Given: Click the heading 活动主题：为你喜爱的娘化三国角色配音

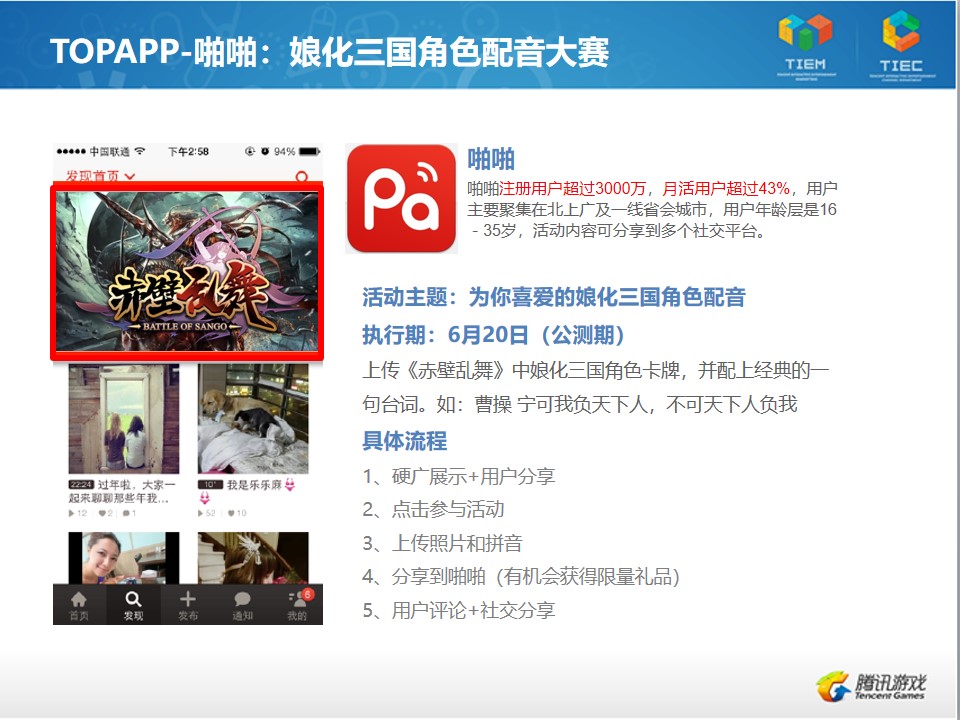Looking at the screenshot, I should (554, 297).
